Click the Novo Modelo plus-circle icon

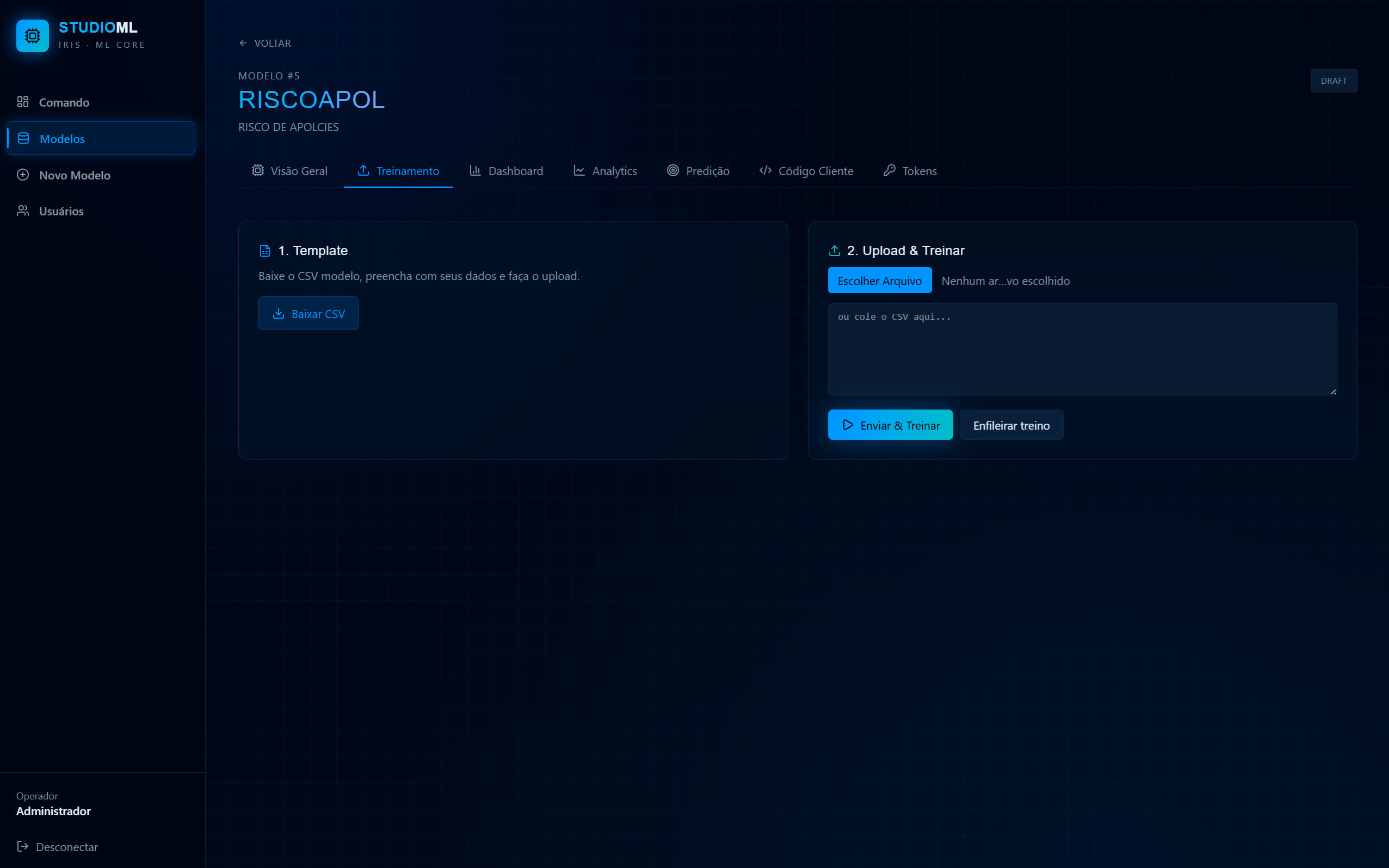point(23,175)
